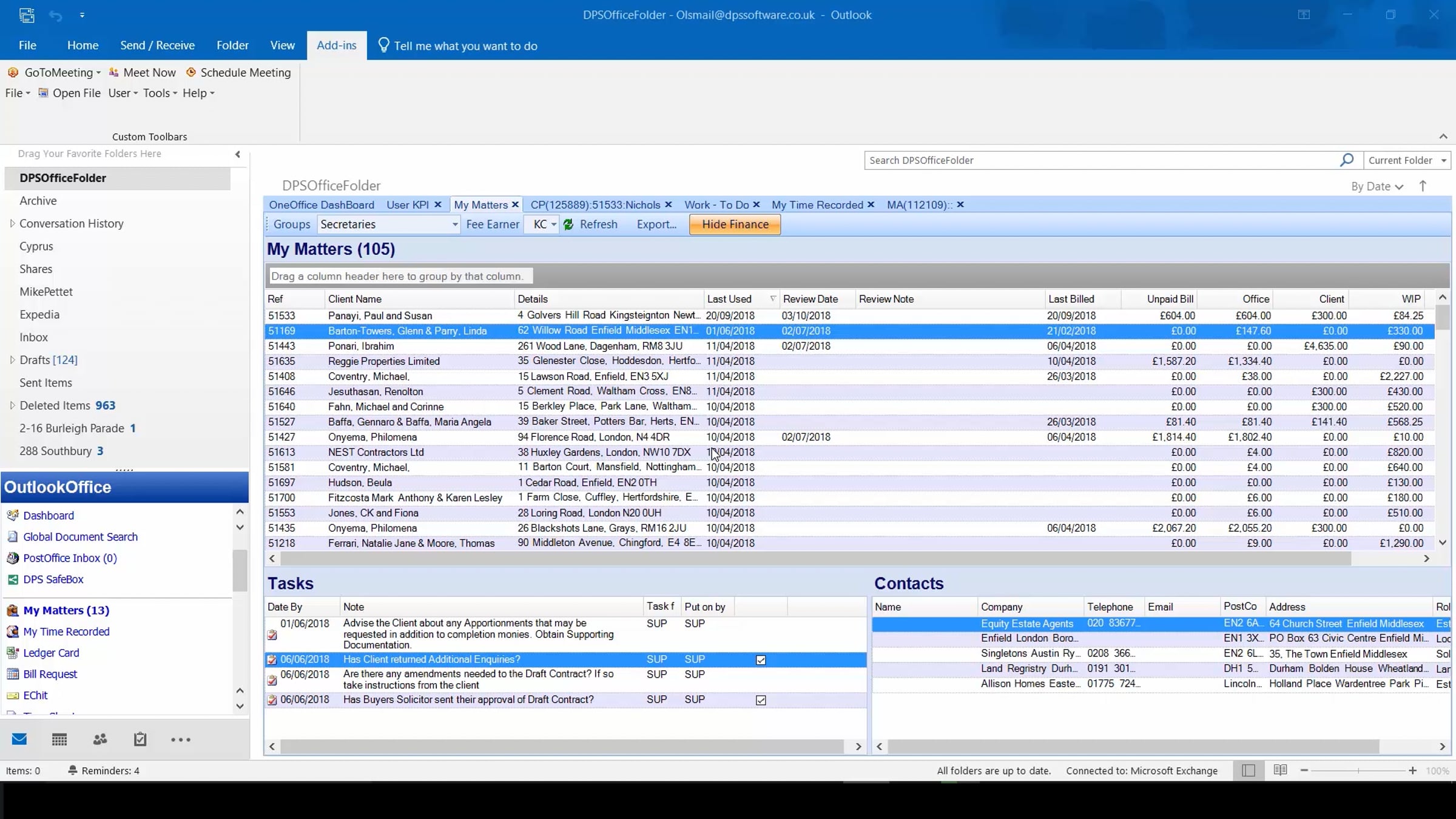Open the Ledger Card icon
1456x819 pixels.
[13, 653]
